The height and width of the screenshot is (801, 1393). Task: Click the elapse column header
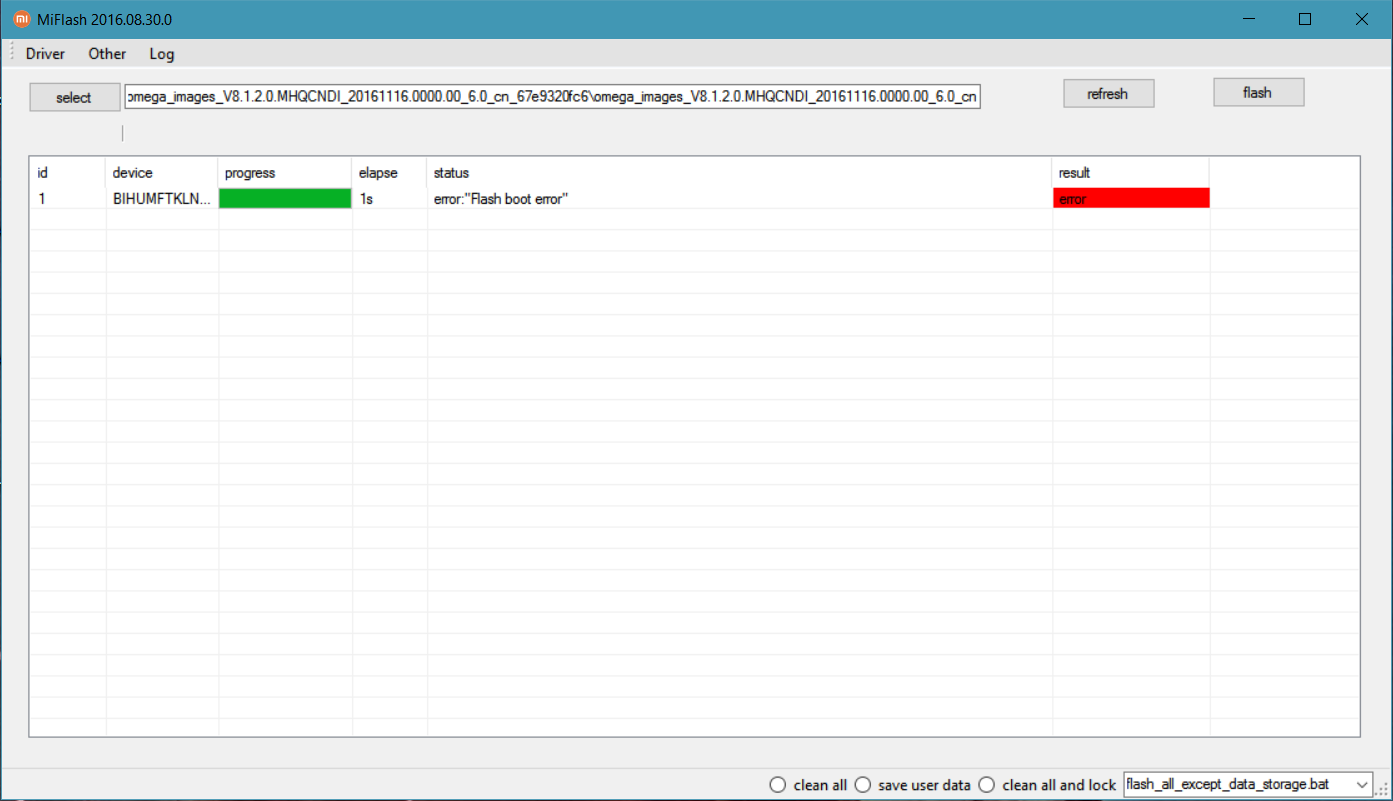390,173
